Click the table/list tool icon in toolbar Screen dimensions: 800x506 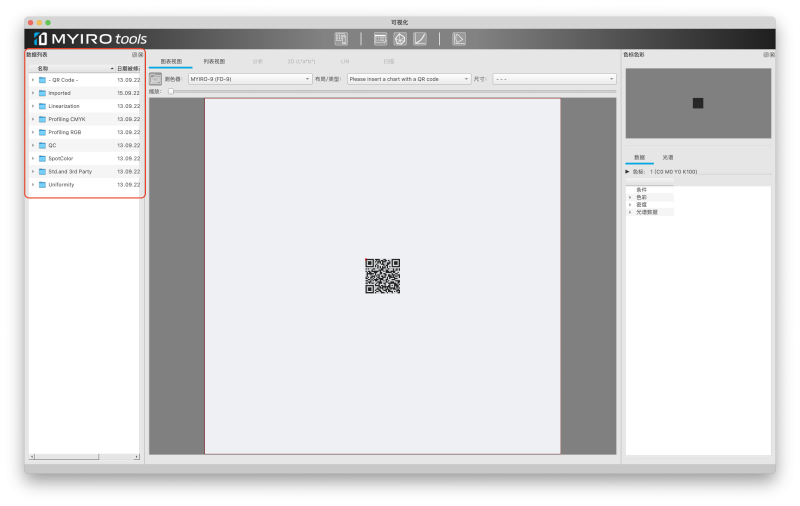click(x=380, y=39)
